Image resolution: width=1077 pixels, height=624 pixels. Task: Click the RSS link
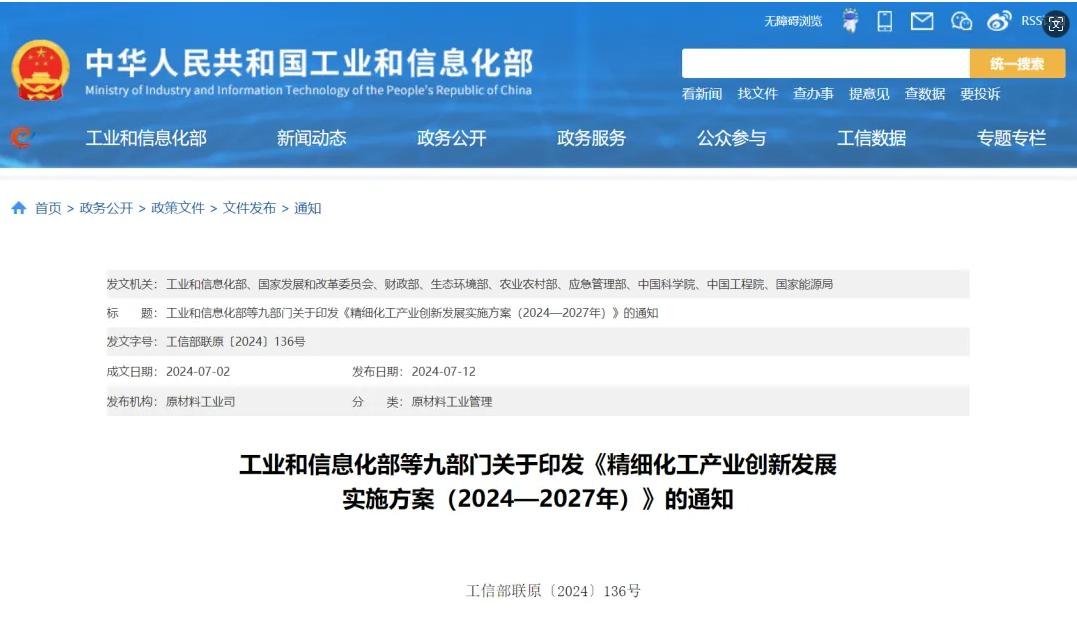(1031, 21)
